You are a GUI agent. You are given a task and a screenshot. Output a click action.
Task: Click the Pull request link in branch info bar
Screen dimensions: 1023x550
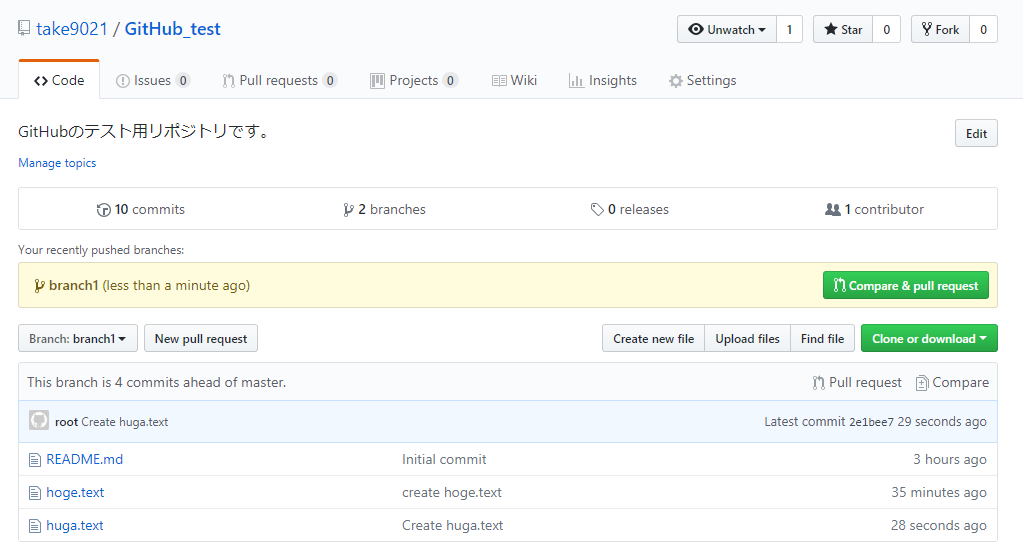[857, 382]
